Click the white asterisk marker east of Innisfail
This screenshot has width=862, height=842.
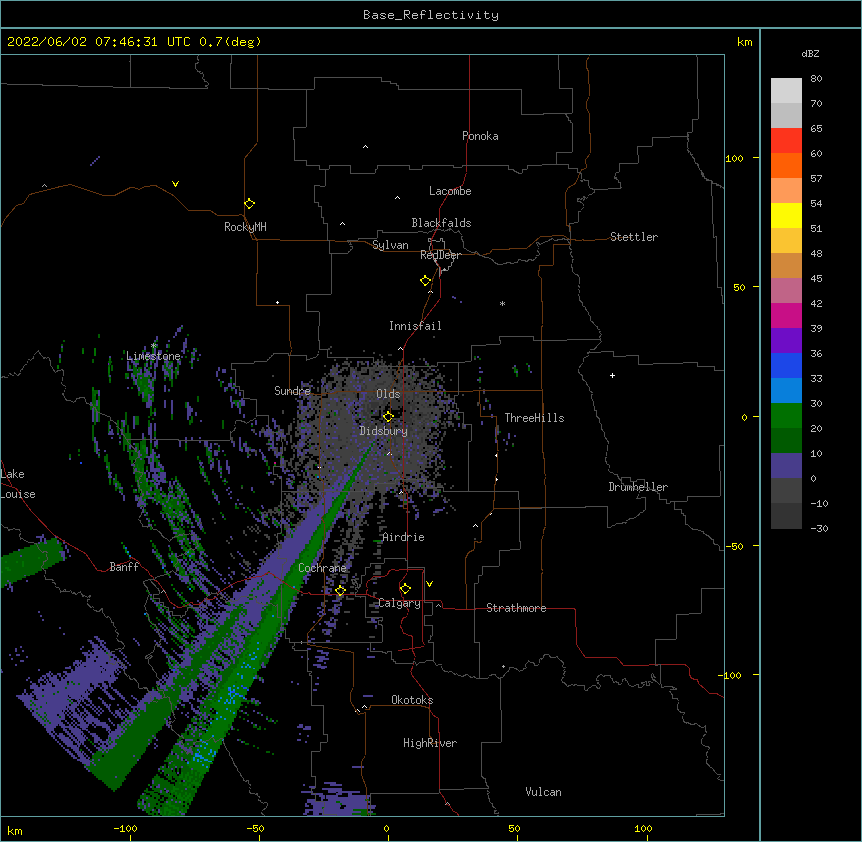(502, 303)
